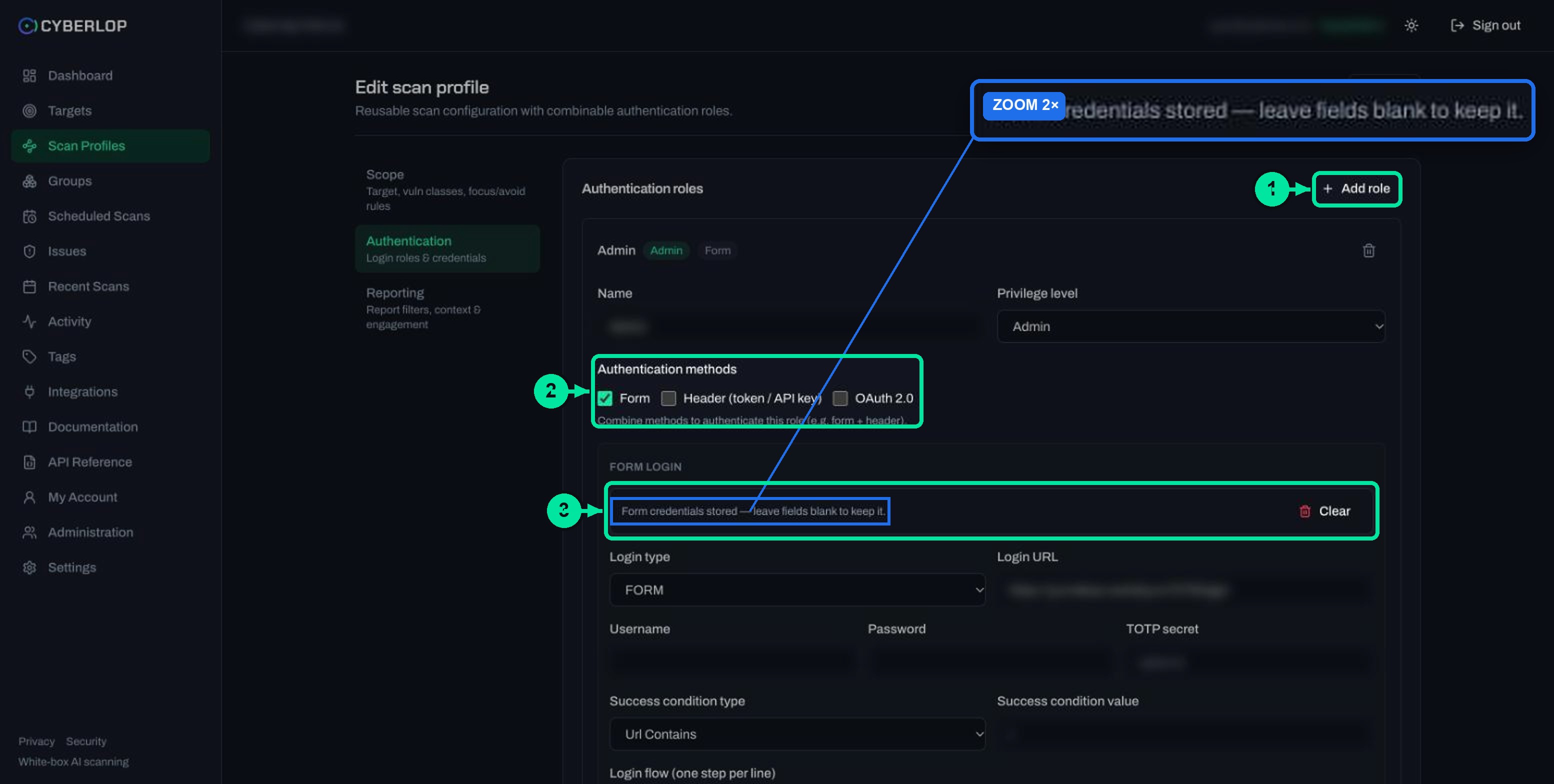Image resolution: width=1554 pixels, height=784 pixels.
Task: Click the Add role button
Action: 1356,189
